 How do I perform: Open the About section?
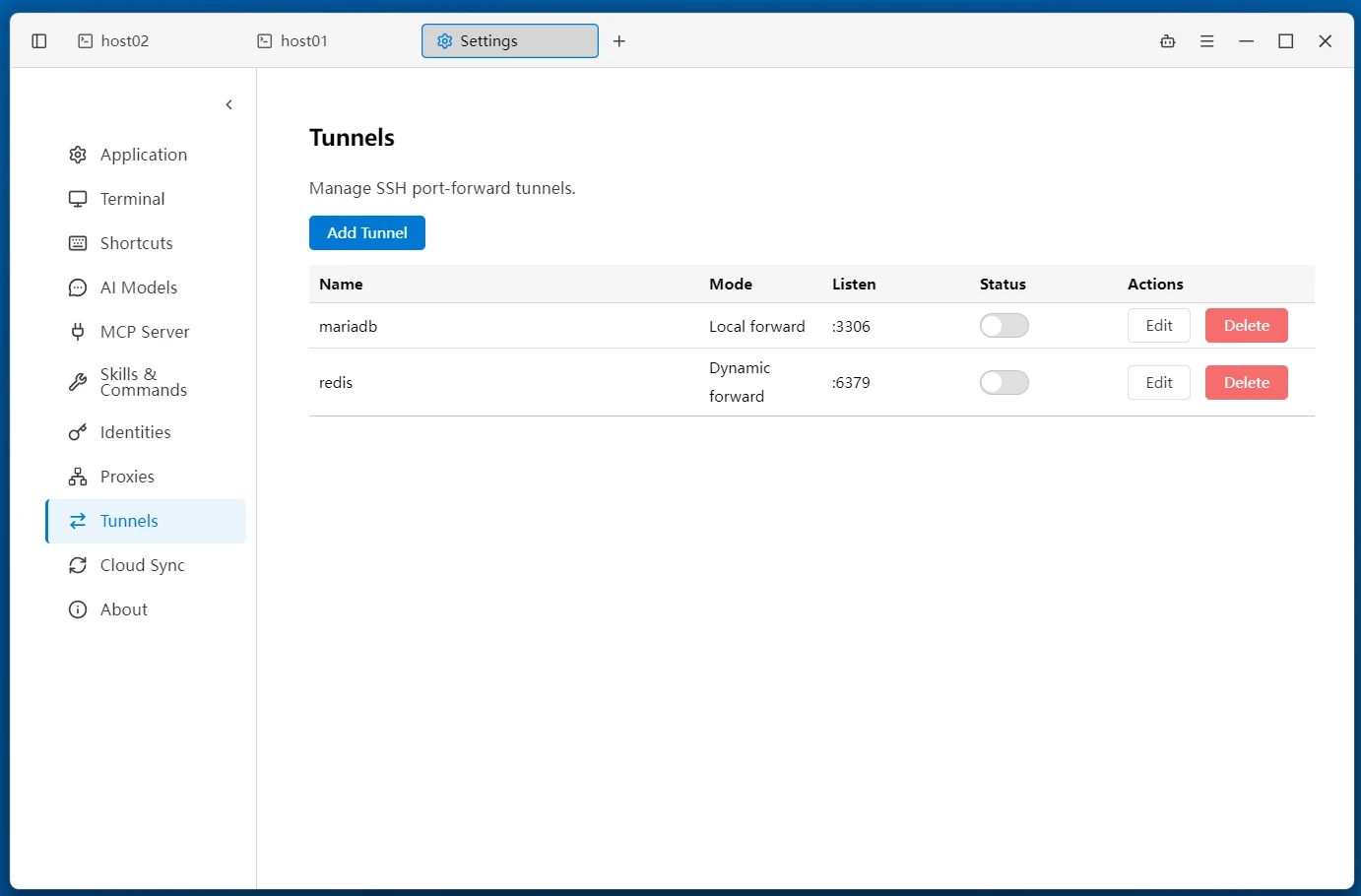[146, 609]
